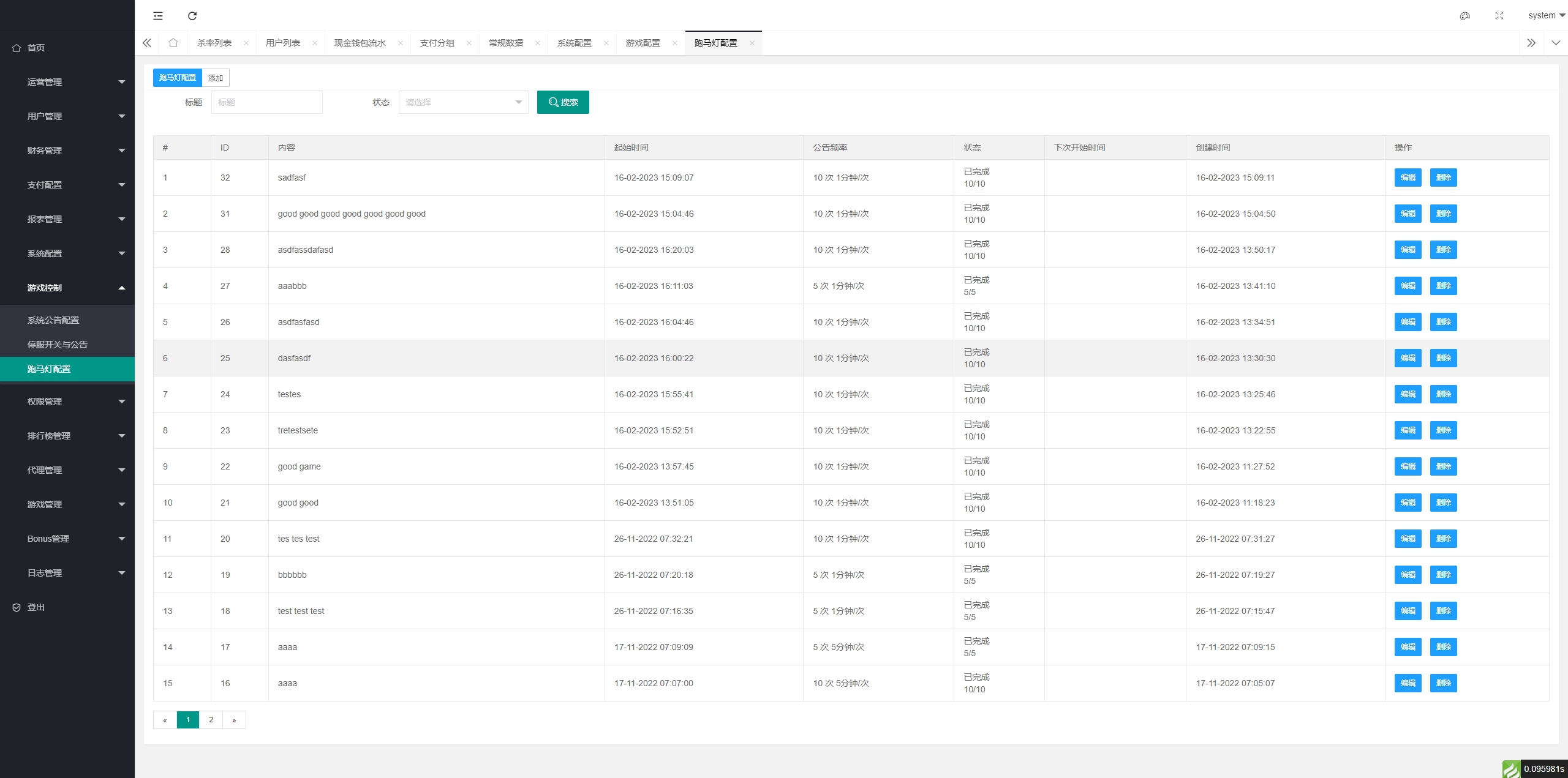Image resolution: width=1568 pixels, height=778 pixels.
Task: Click 编辑 for the sadfasf row
Action: tap(1408, 178)
